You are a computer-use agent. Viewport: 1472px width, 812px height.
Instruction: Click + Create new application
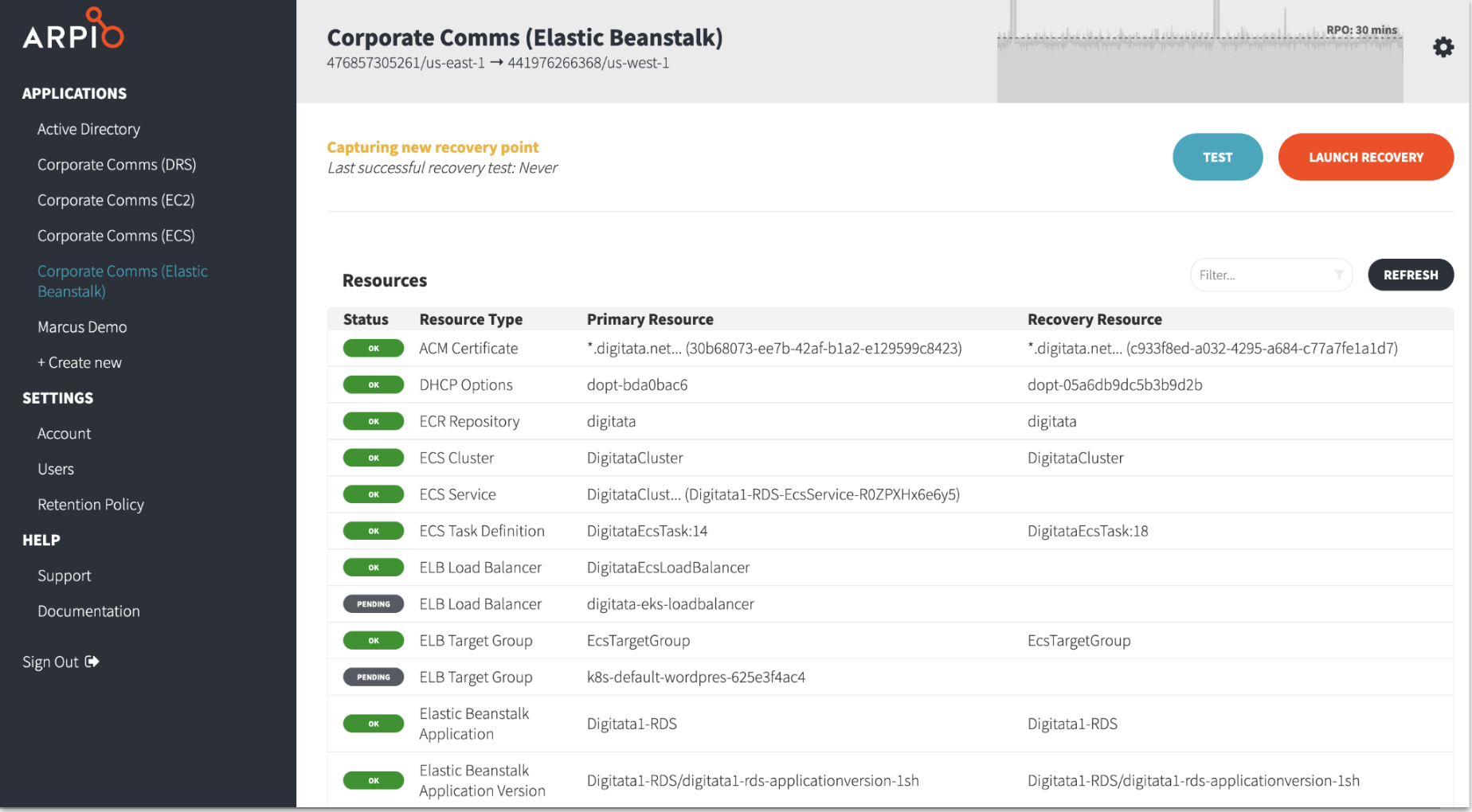click(80, 363)
